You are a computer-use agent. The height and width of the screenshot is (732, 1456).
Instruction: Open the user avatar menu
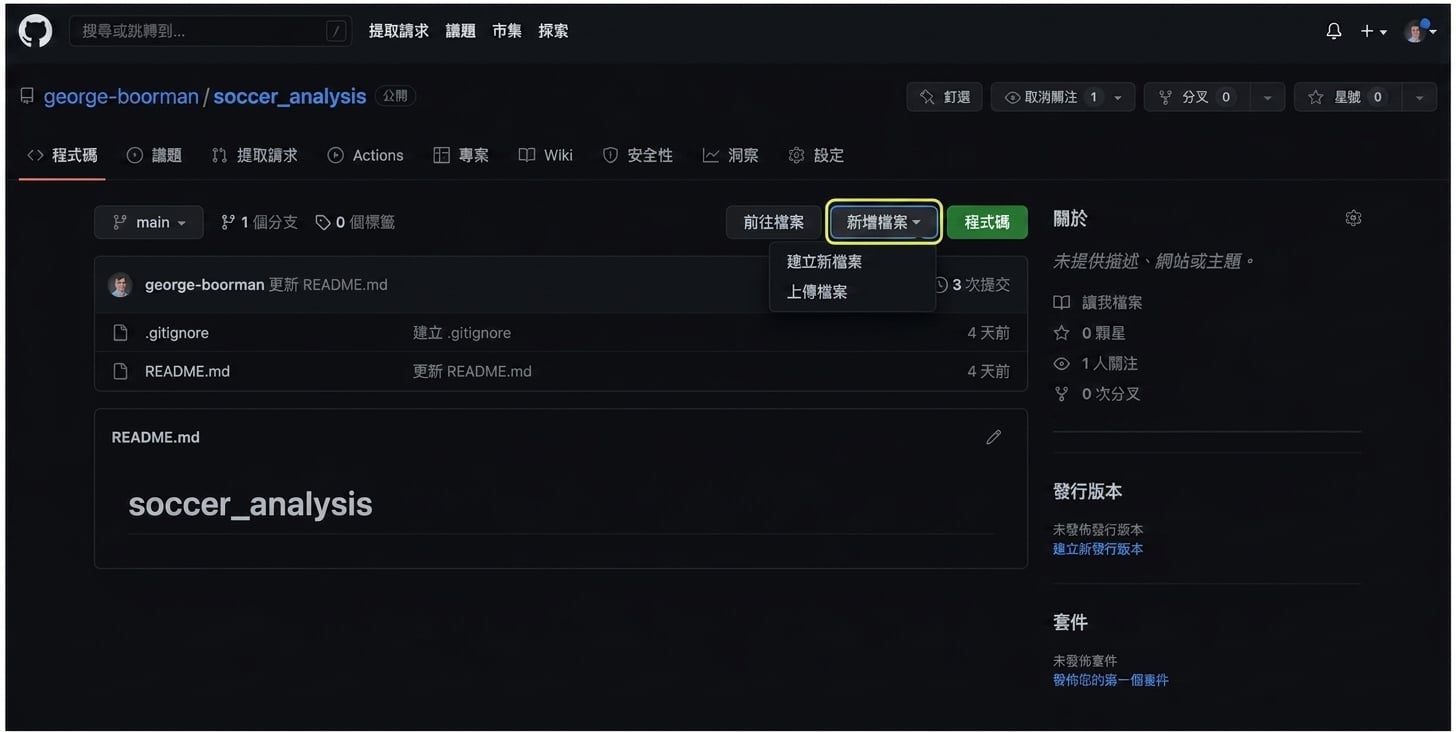[1420, 31]
